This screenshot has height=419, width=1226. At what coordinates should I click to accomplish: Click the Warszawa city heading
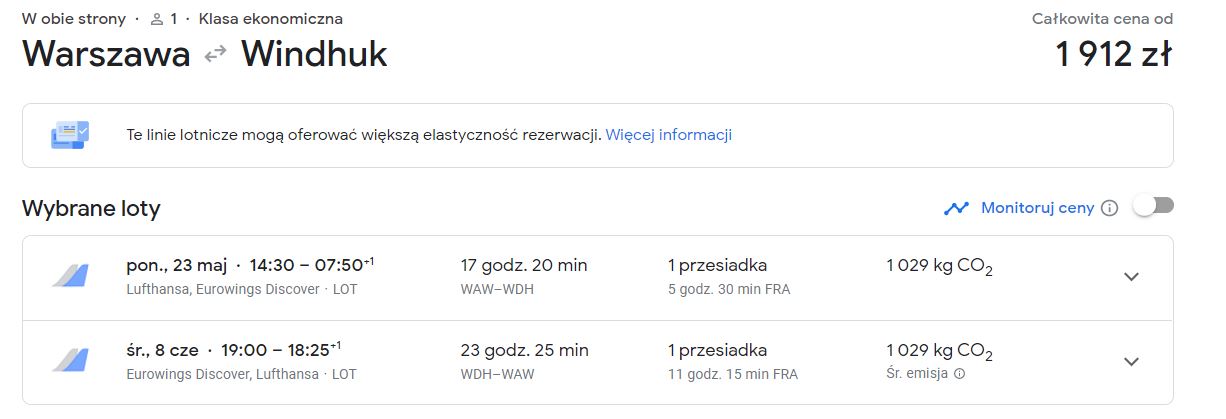[106, 54]
